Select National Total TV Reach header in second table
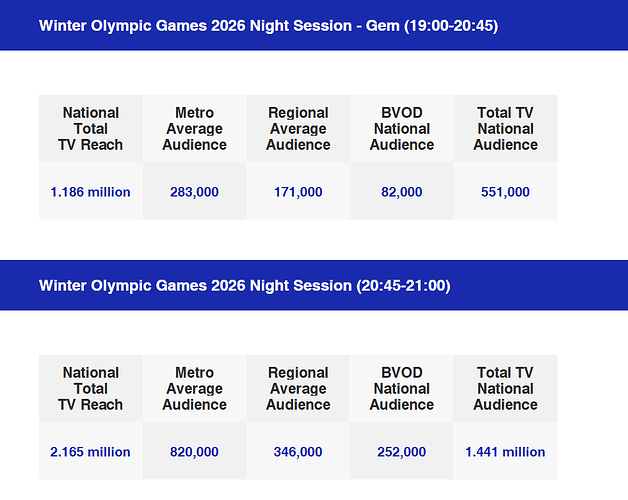Screen dimensions: 628x500 tap(91, 389)
